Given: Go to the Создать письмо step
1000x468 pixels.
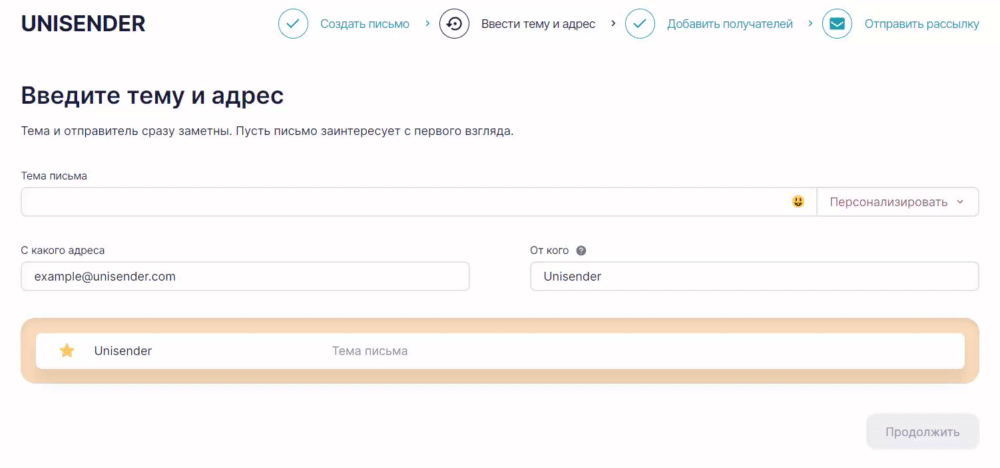Looking at the screenshot, I should pos(365,24).
